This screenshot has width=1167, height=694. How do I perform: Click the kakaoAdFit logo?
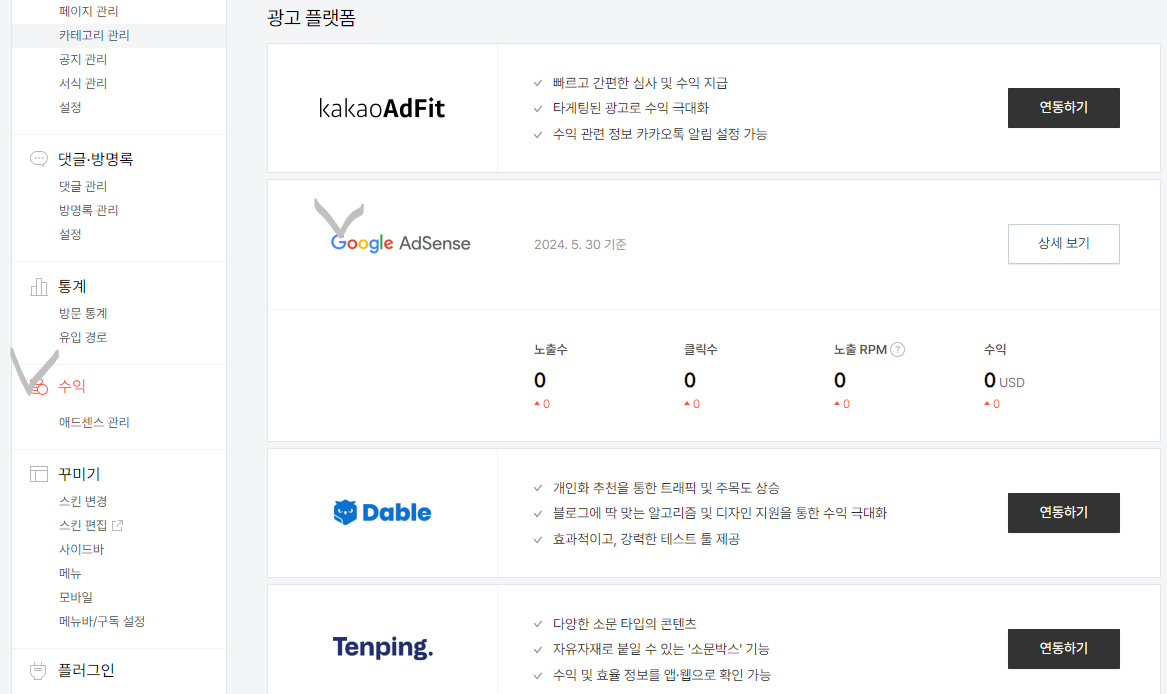[x=382, y=109]
